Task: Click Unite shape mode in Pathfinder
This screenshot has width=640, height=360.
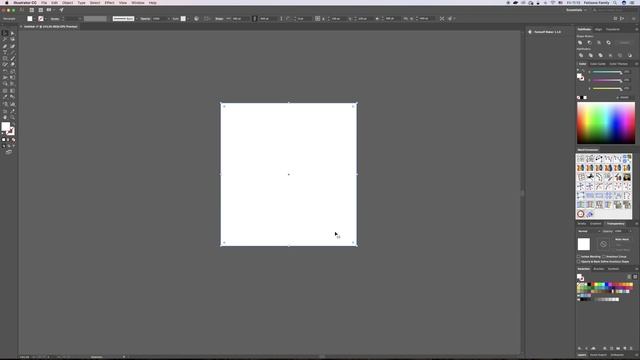Action: pyautogui.click(x=580, y=42)
